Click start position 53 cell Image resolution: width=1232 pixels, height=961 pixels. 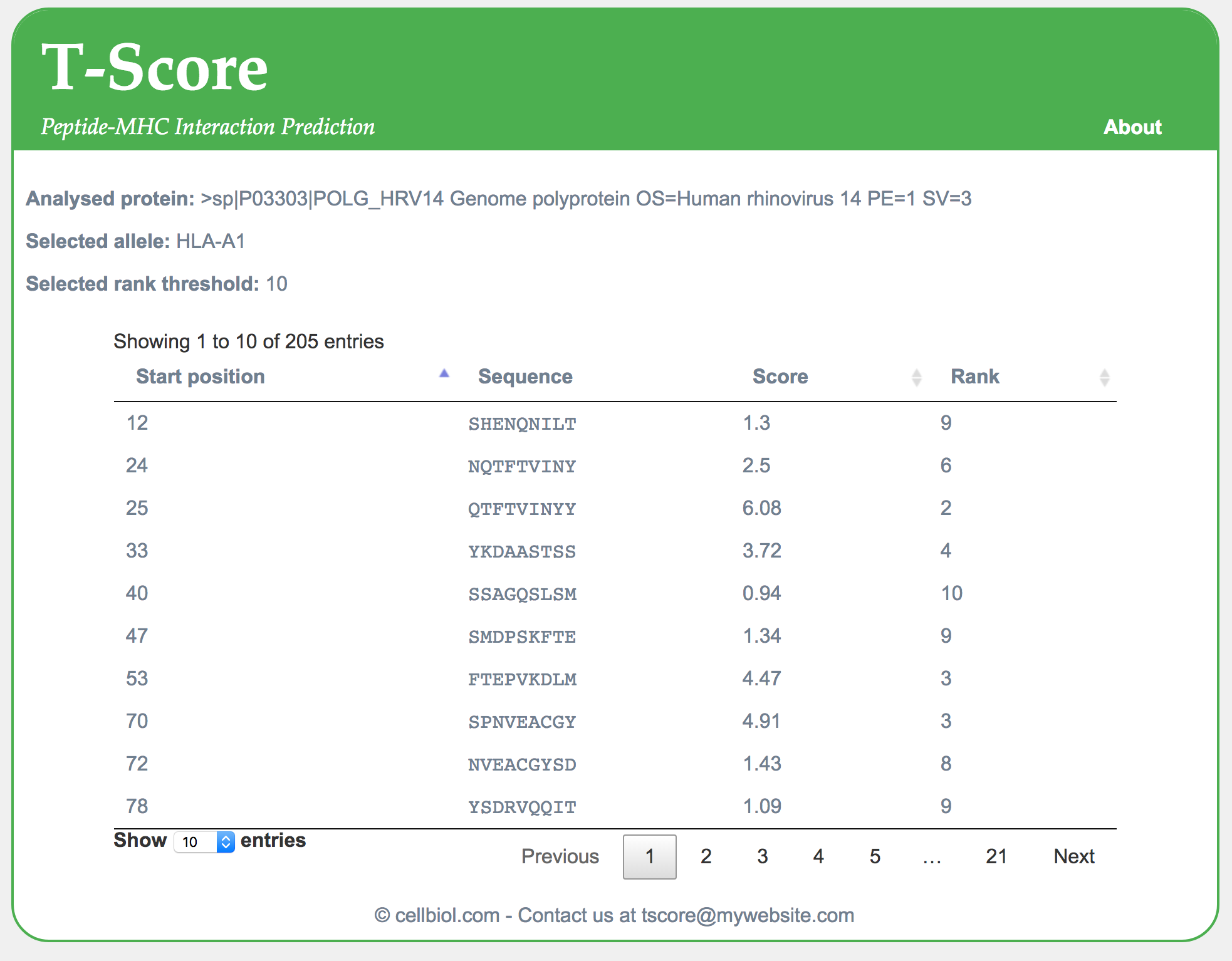click(137, 678)
